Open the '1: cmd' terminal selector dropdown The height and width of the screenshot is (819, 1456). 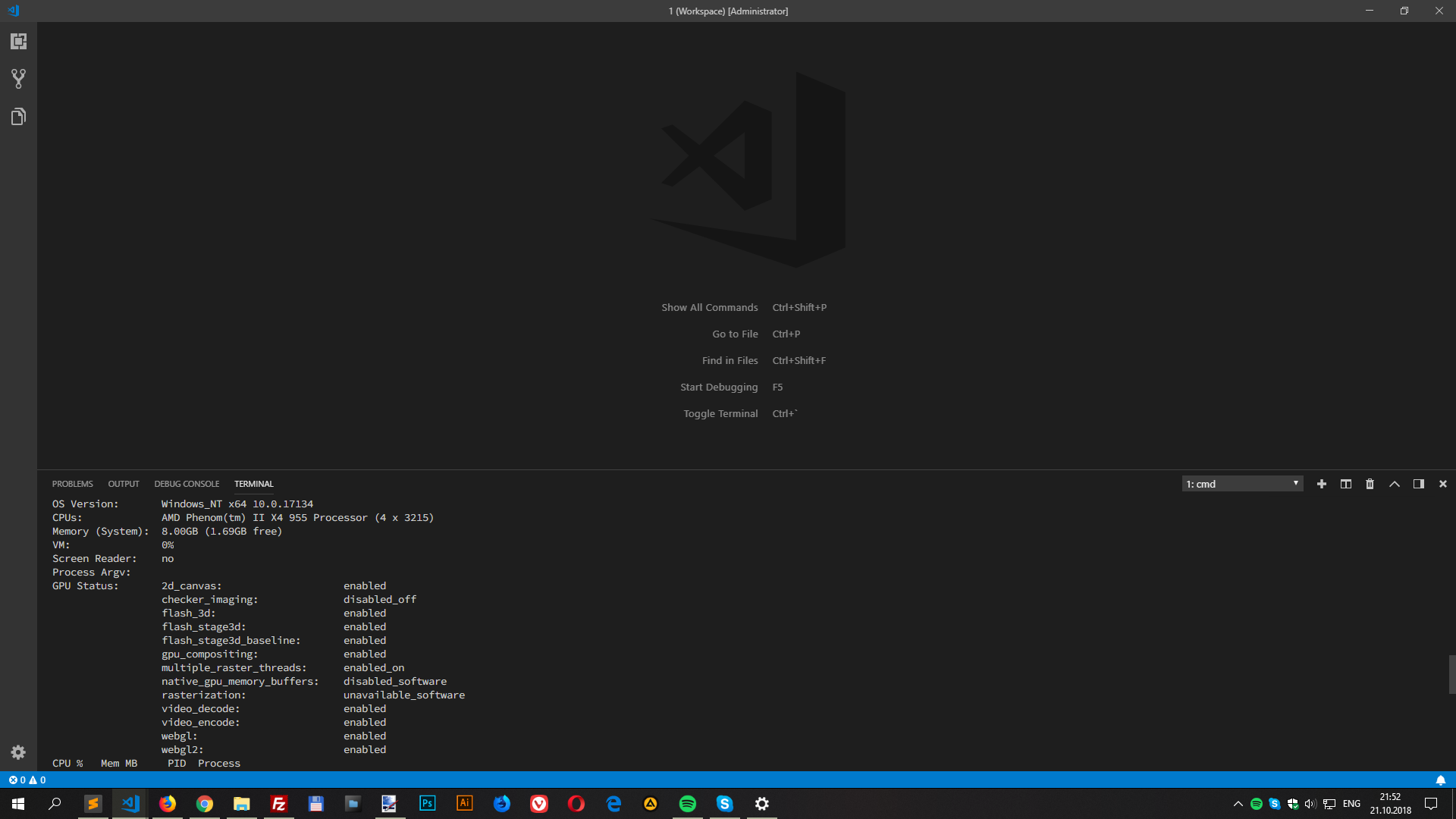point(1242,483)
